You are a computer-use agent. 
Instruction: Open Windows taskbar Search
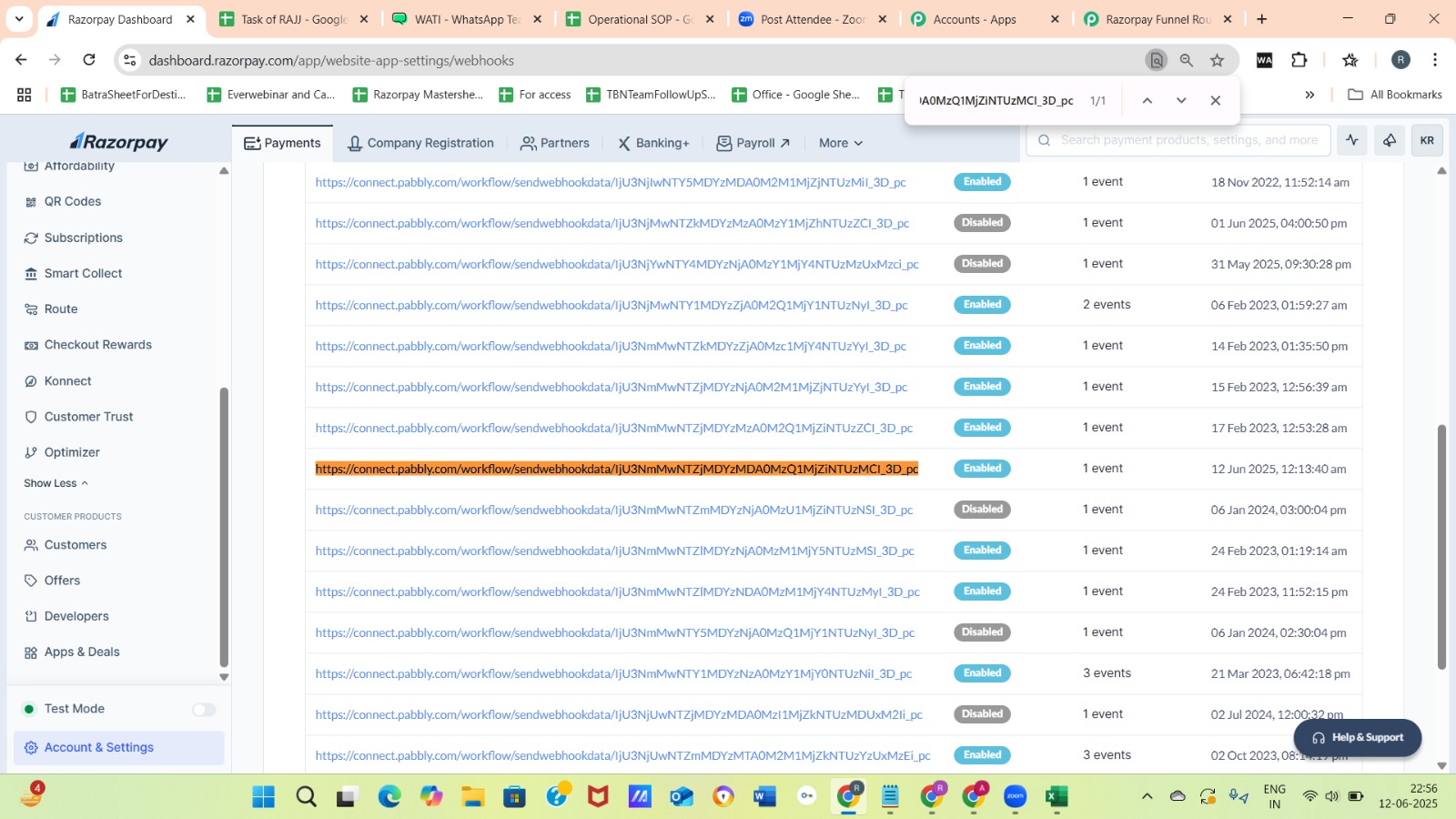click(x=307, y=797)
